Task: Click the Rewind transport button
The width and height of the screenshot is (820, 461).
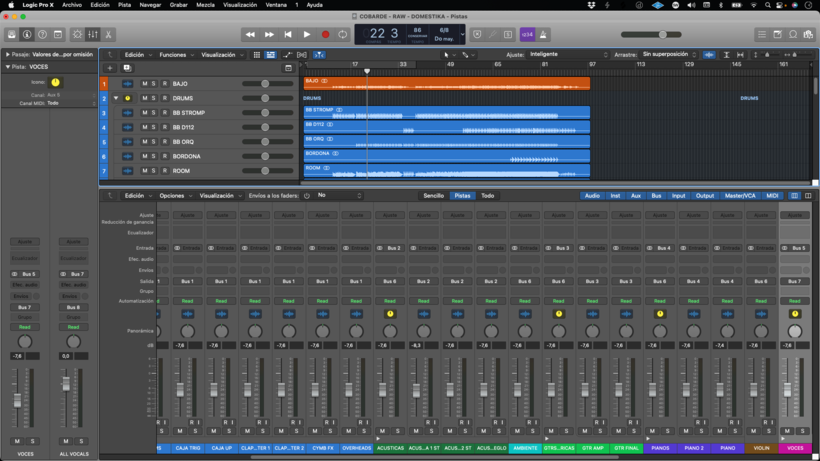Action: (x=250, y=34)
